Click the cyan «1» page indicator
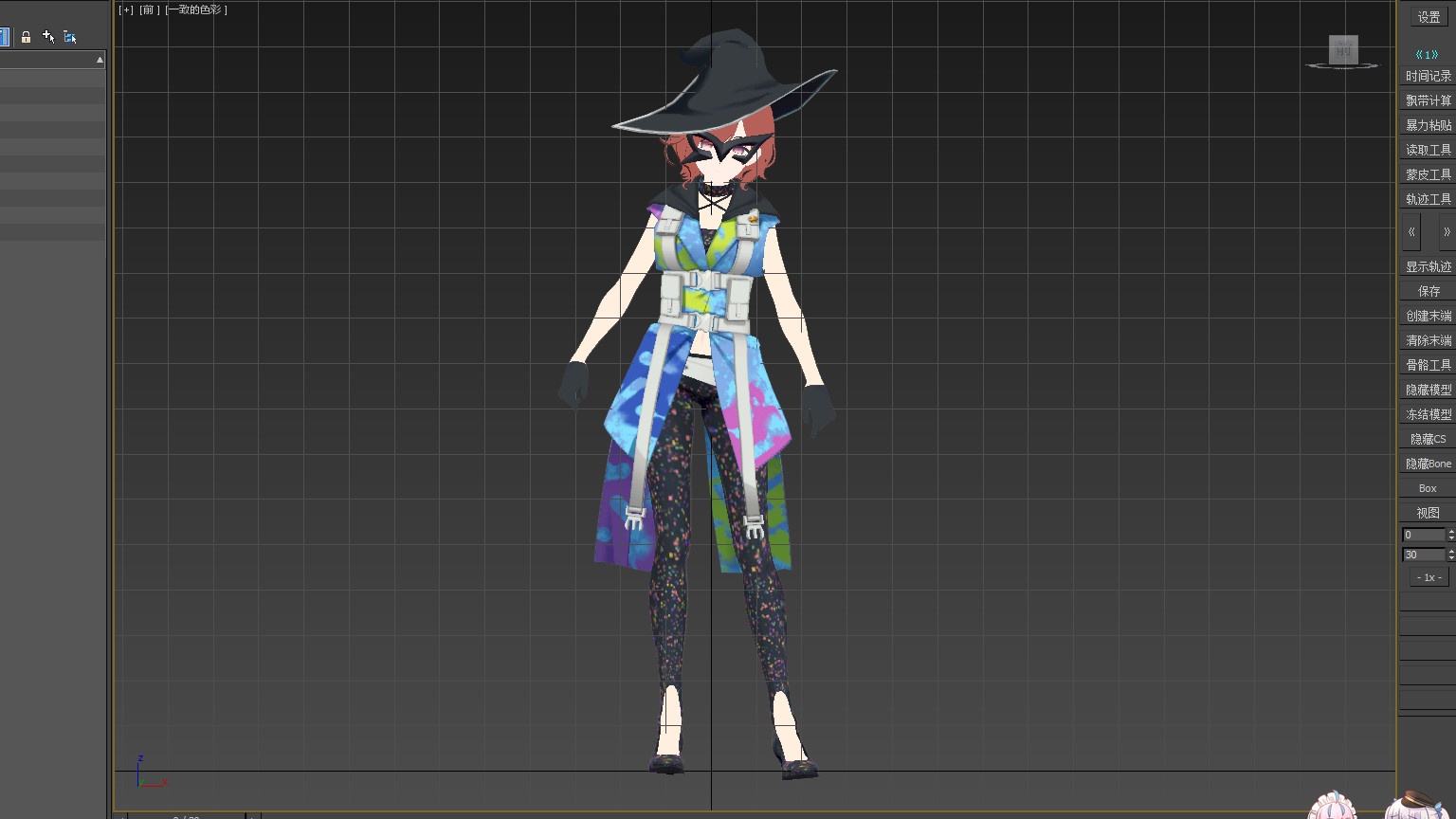This screenshot has height=819, width=1456. pos(1427,55)
